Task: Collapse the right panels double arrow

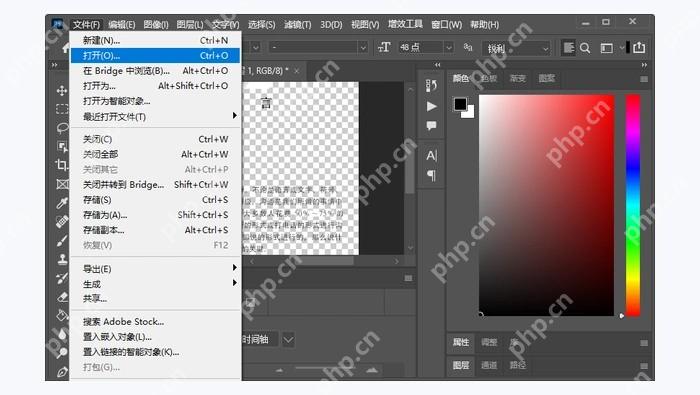Action: pyautogui.click(x=644, y=65)
